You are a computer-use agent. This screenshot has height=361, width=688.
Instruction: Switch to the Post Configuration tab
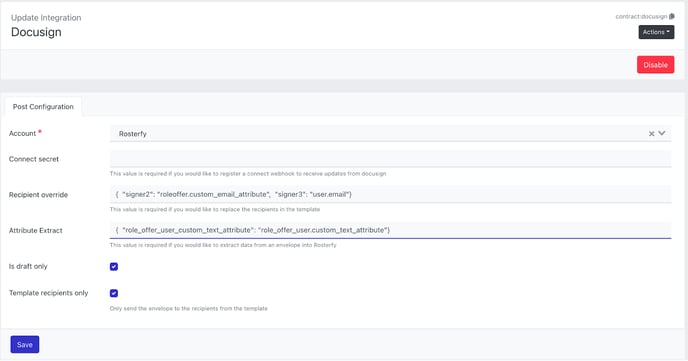click(43, 107)
